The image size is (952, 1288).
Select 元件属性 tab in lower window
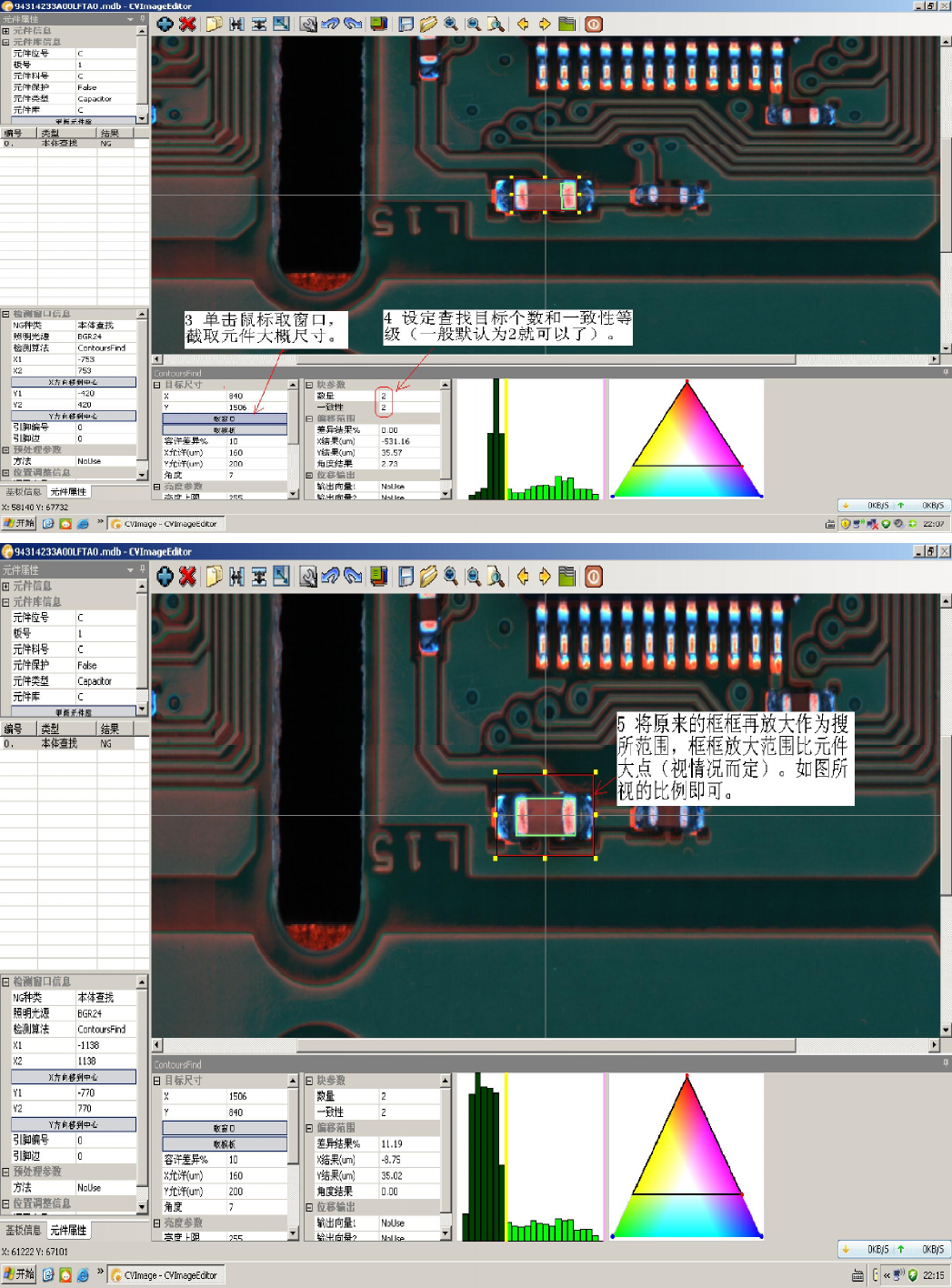[68, 1230]
